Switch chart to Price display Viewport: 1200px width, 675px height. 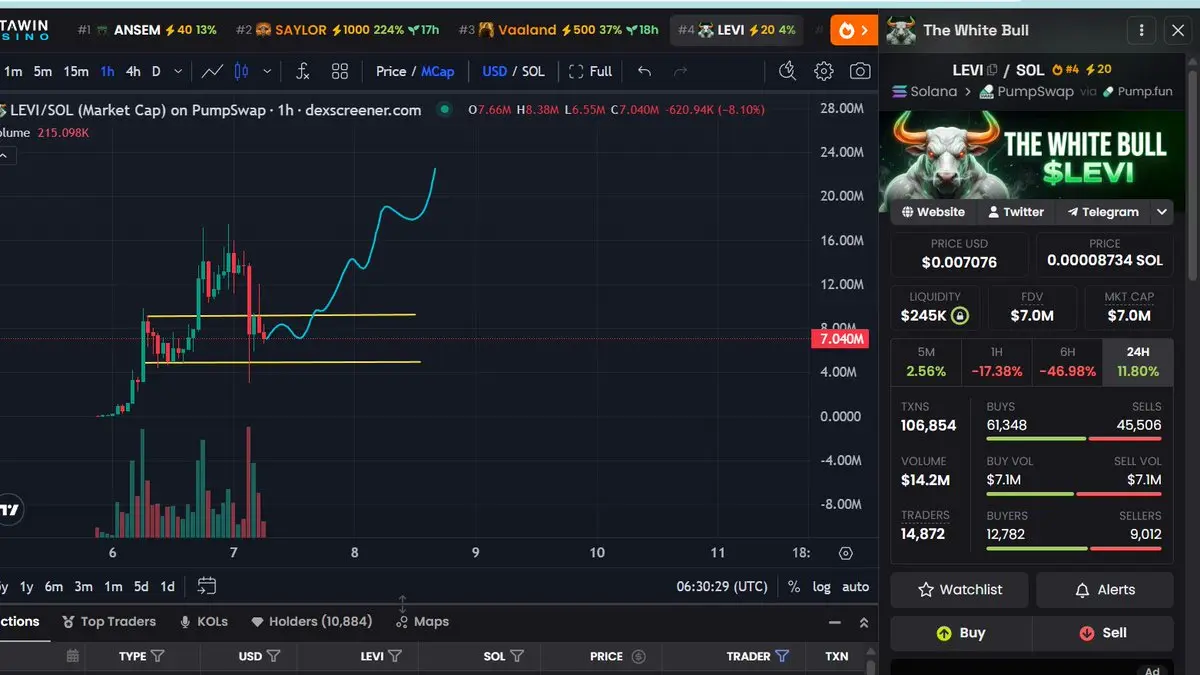(x=391, y=71)
